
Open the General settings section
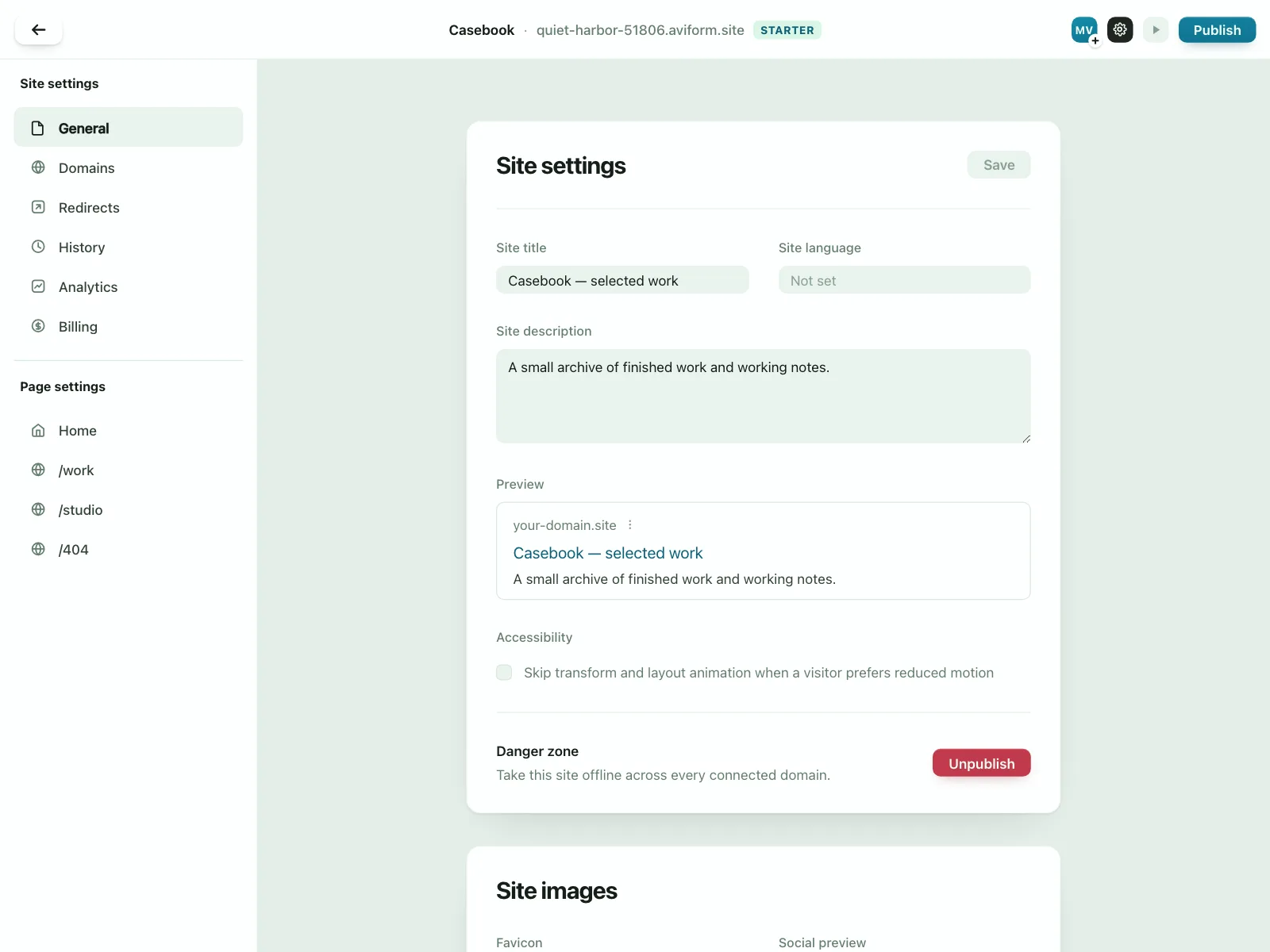point(129,128)
